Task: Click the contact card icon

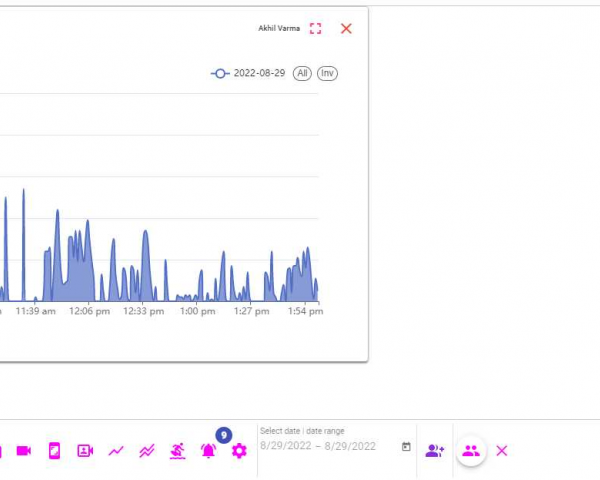Action: 85,451
